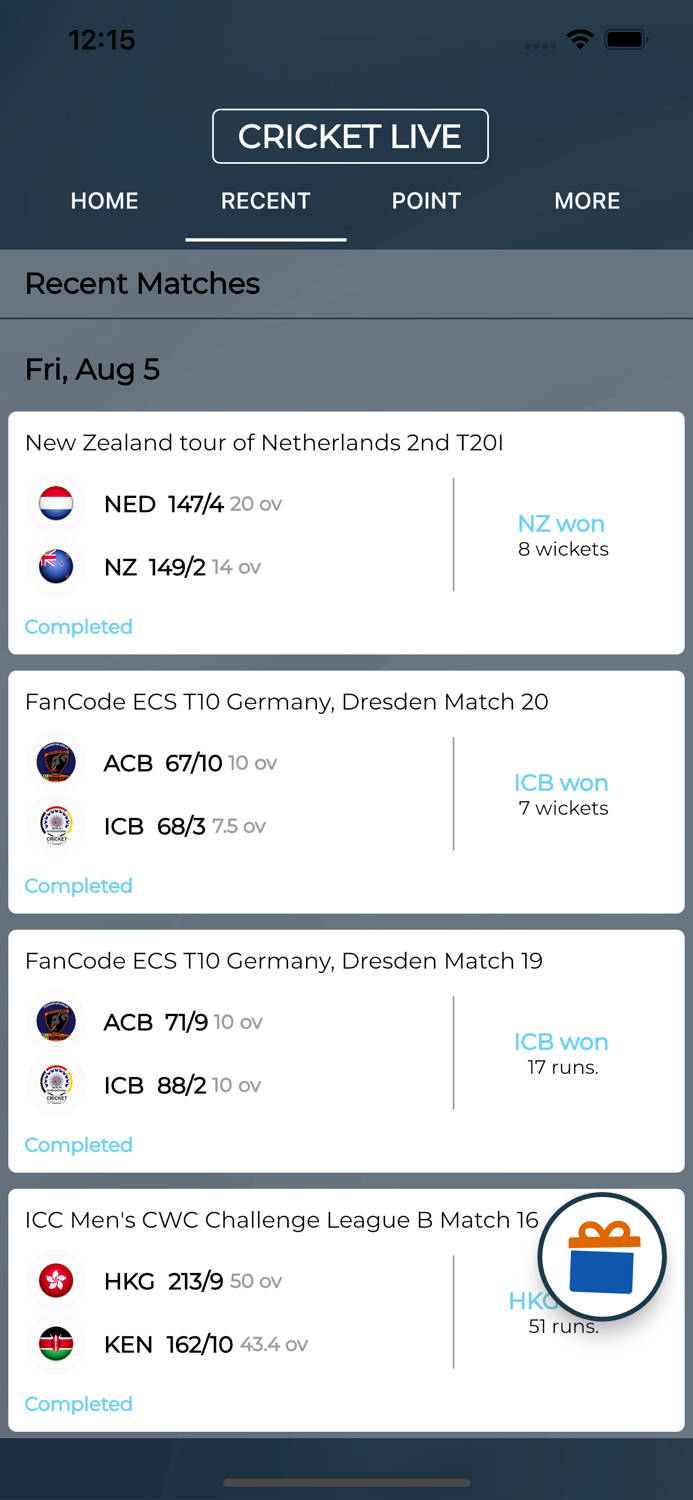
Task: Open the floating gift box button
Action: (601, 1257)
